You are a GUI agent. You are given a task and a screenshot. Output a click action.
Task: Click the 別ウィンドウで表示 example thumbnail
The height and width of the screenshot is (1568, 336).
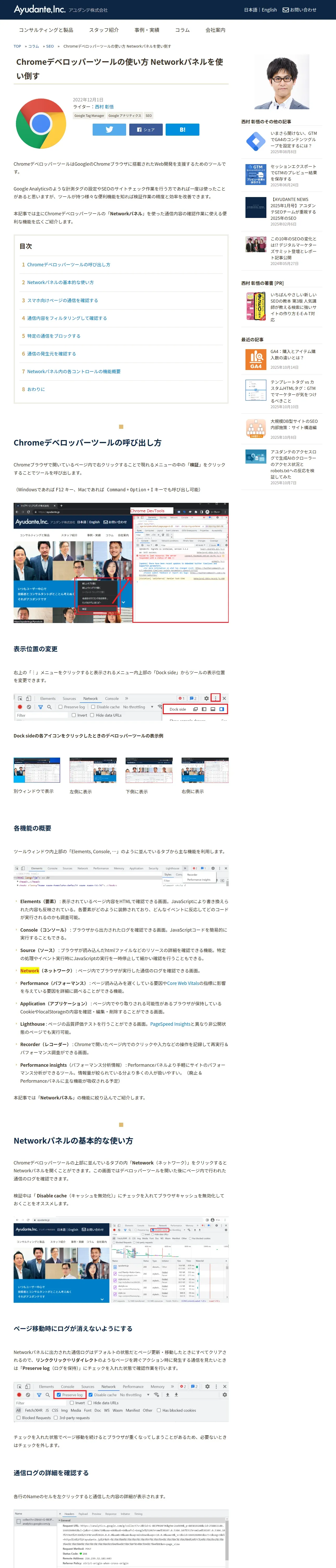(x=37, y=770)
